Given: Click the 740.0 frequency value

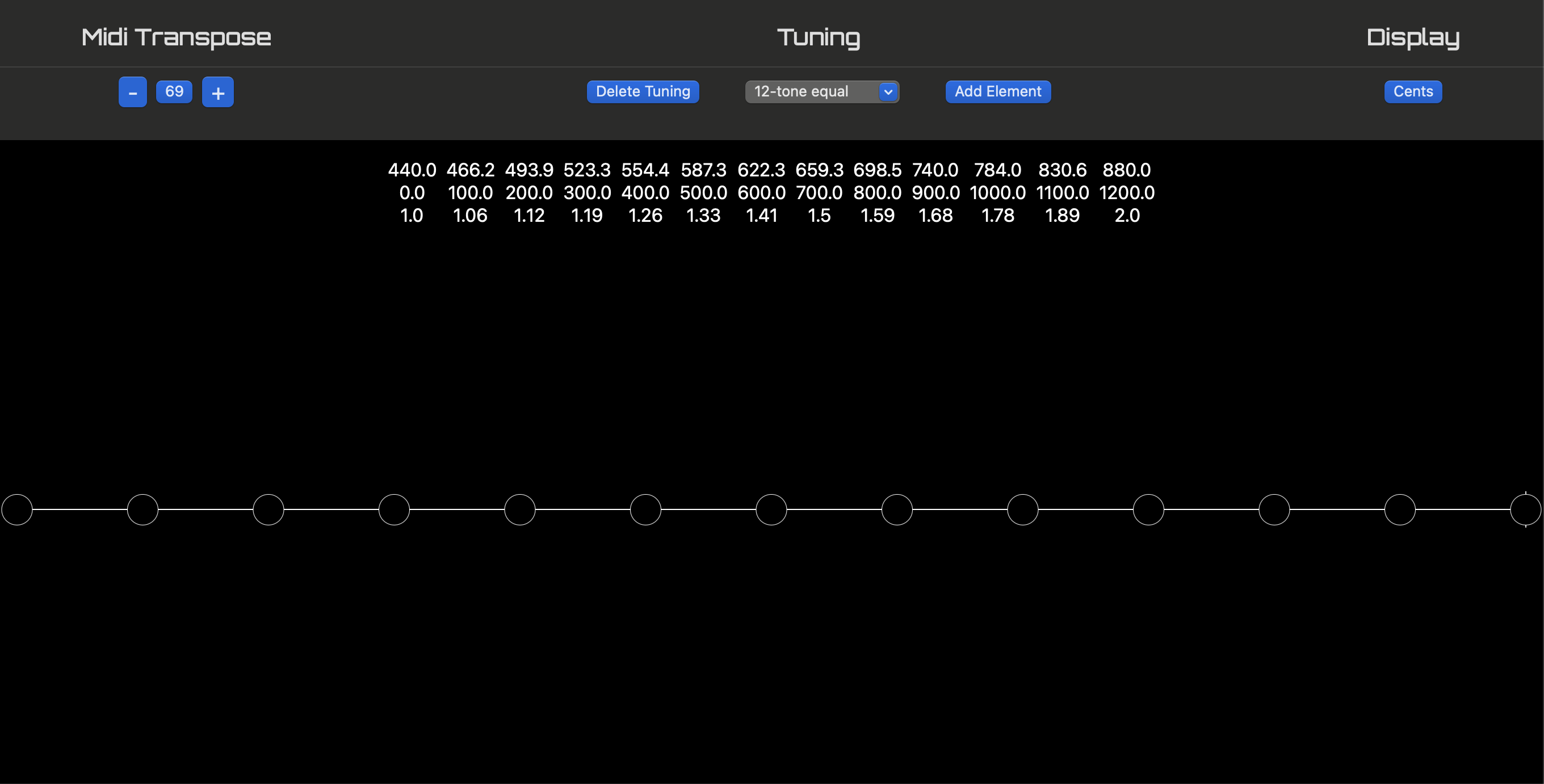Looking at the screenshot, I should (935, 170).
